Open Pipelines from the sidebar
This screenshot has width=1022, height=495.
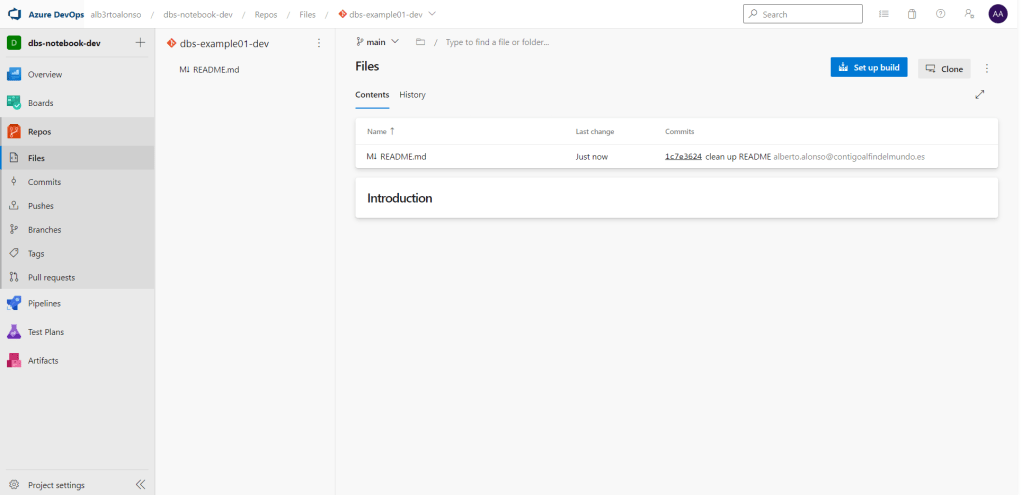[44, 303]
